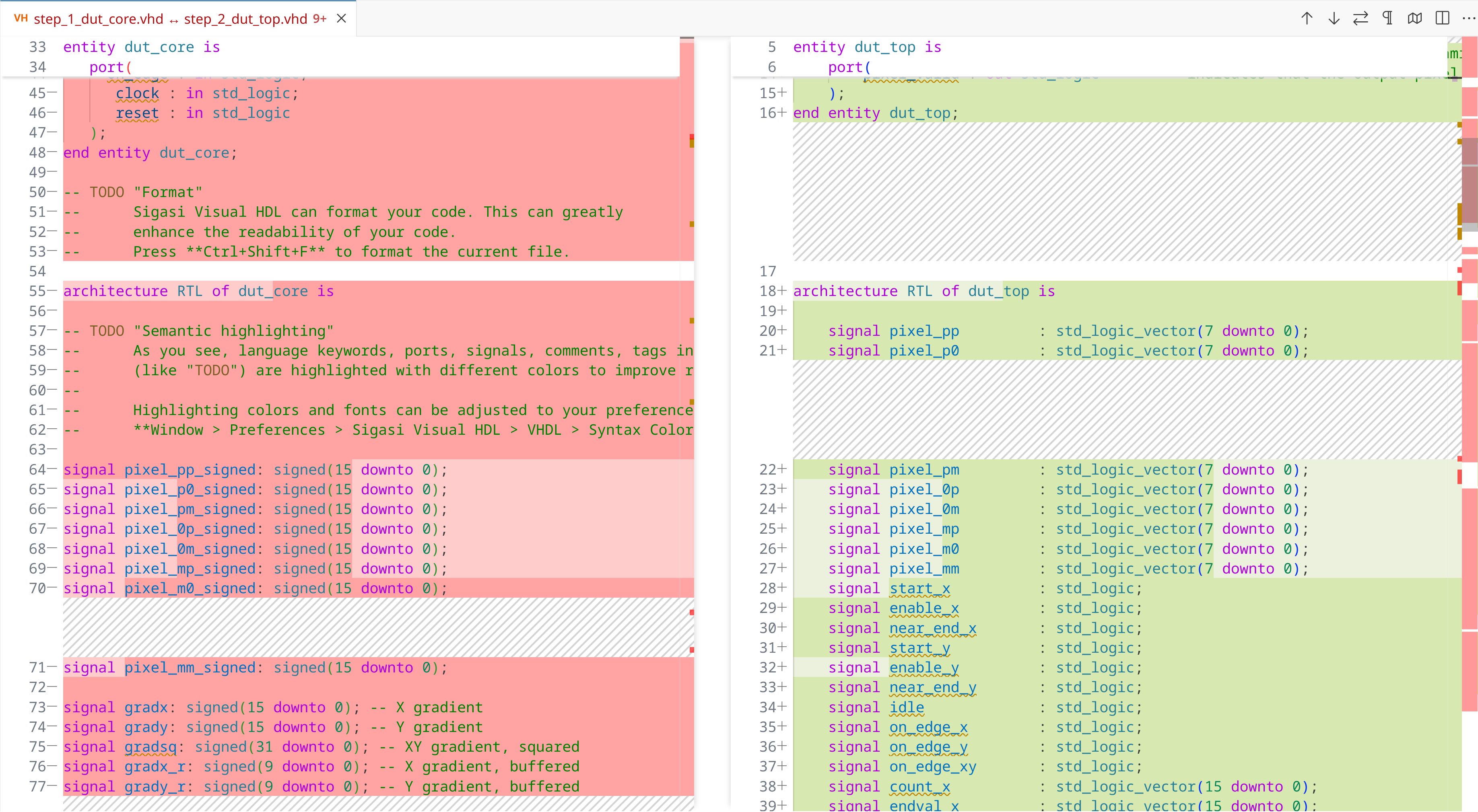This screenshot has width=1478, height=812.
Task: Swap left and right sides icon
Action: point(1361,19)
